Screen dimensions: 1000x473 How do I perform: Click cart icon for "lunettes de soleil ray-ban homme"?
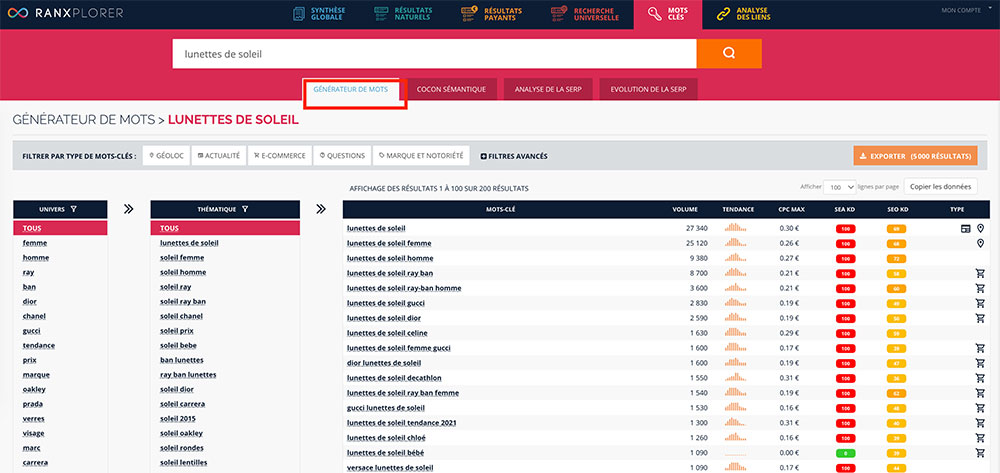(x=980, y=288)
